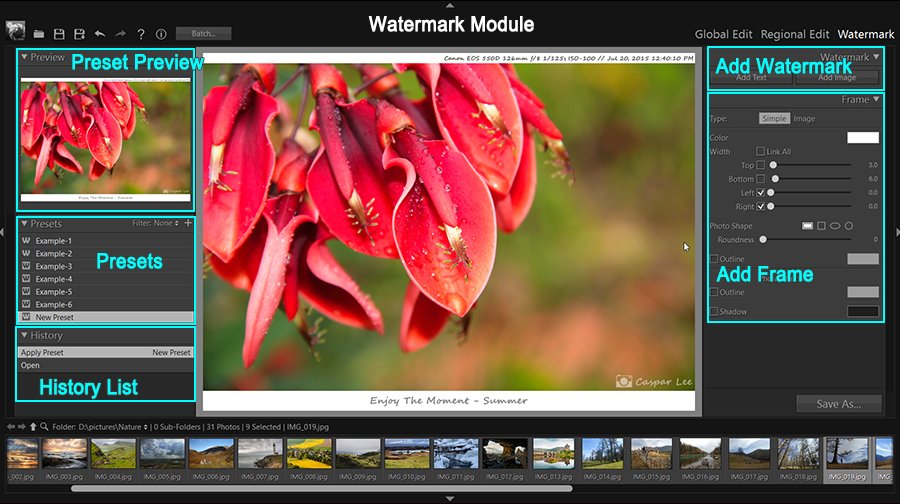Switch to the Regional Edit tab
This screenshot has height=504, width=900.
[x=795, y=34]
